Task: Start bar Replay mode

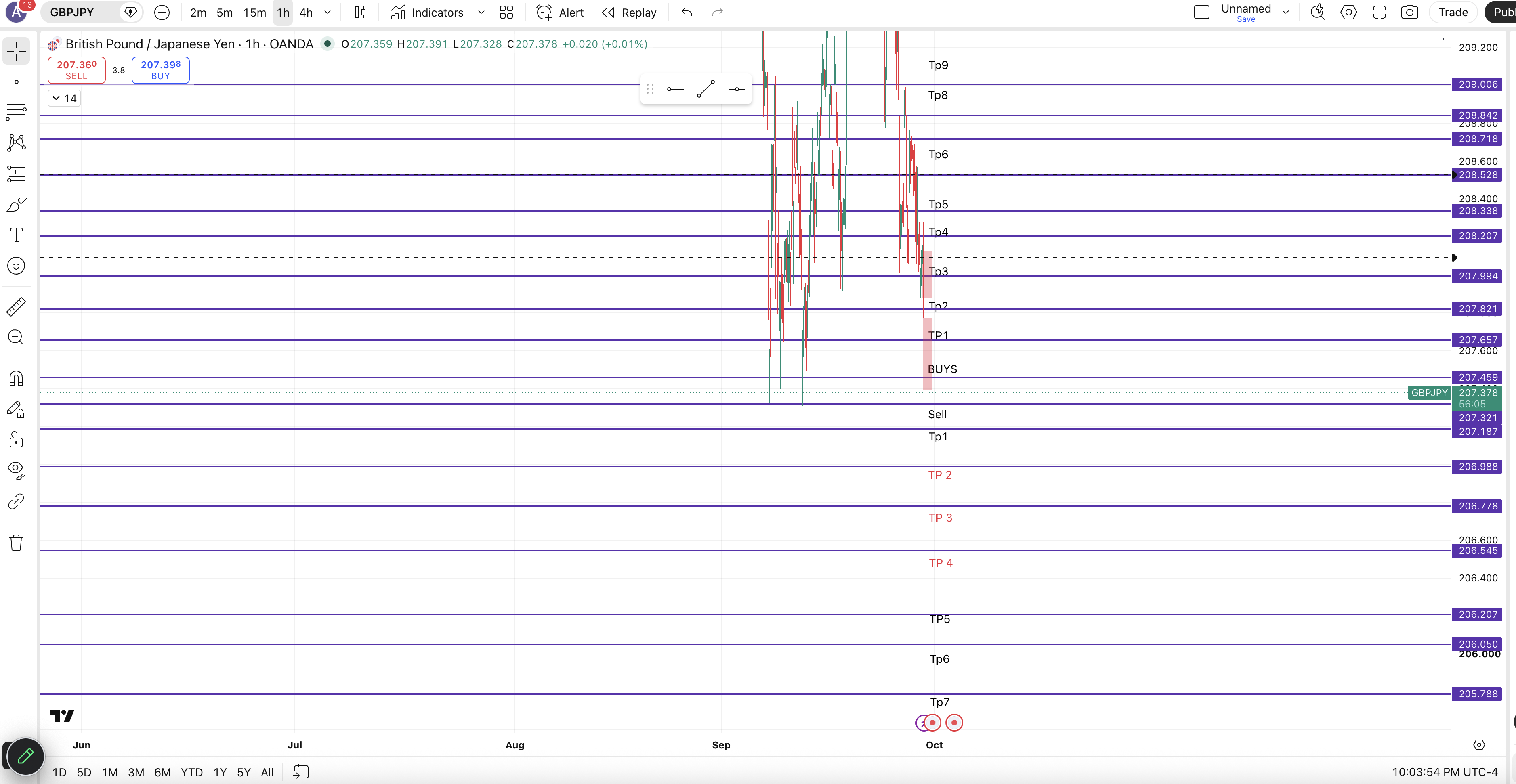Action: (629, 13)
